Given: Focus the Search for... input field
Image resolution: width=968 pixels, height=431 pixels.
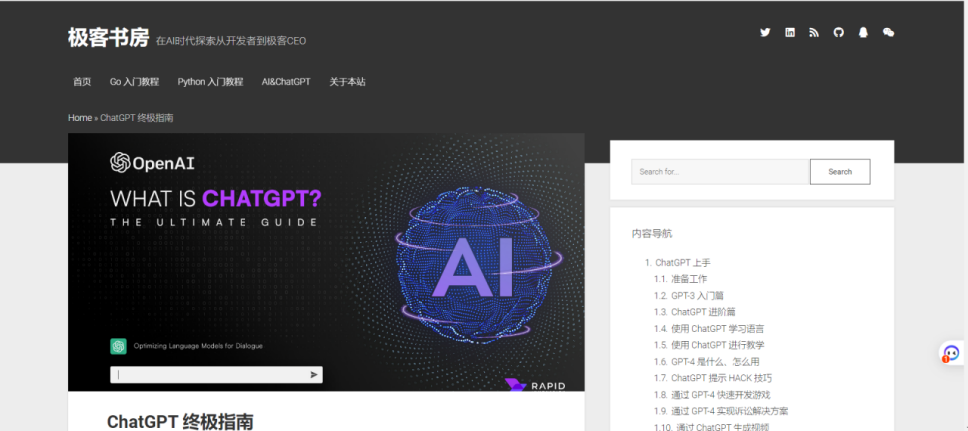Looking at the screenshot, I should point(720,172).
